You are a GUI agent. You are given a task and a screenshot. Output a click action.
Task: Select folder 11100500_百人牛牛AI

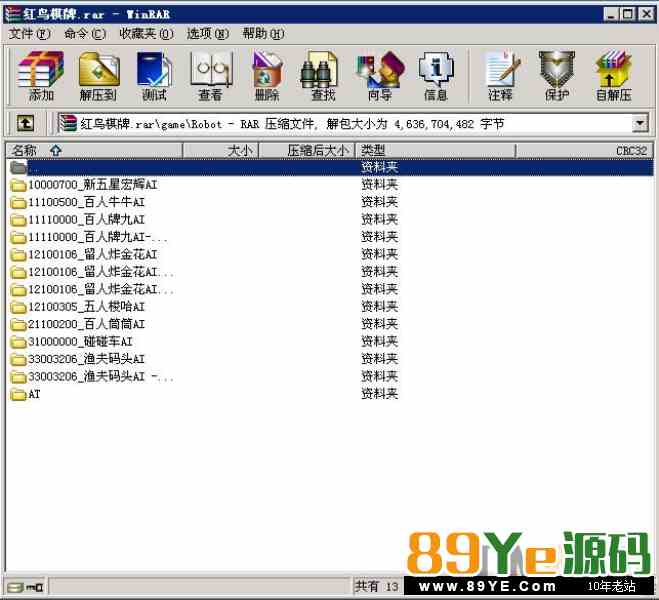(330, 202)
